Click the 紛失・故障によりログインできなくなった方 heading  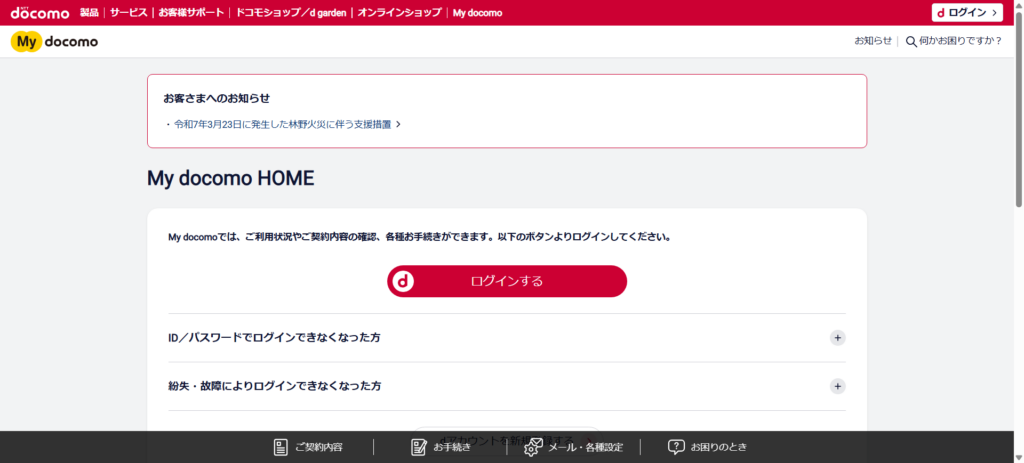[274, 386]
